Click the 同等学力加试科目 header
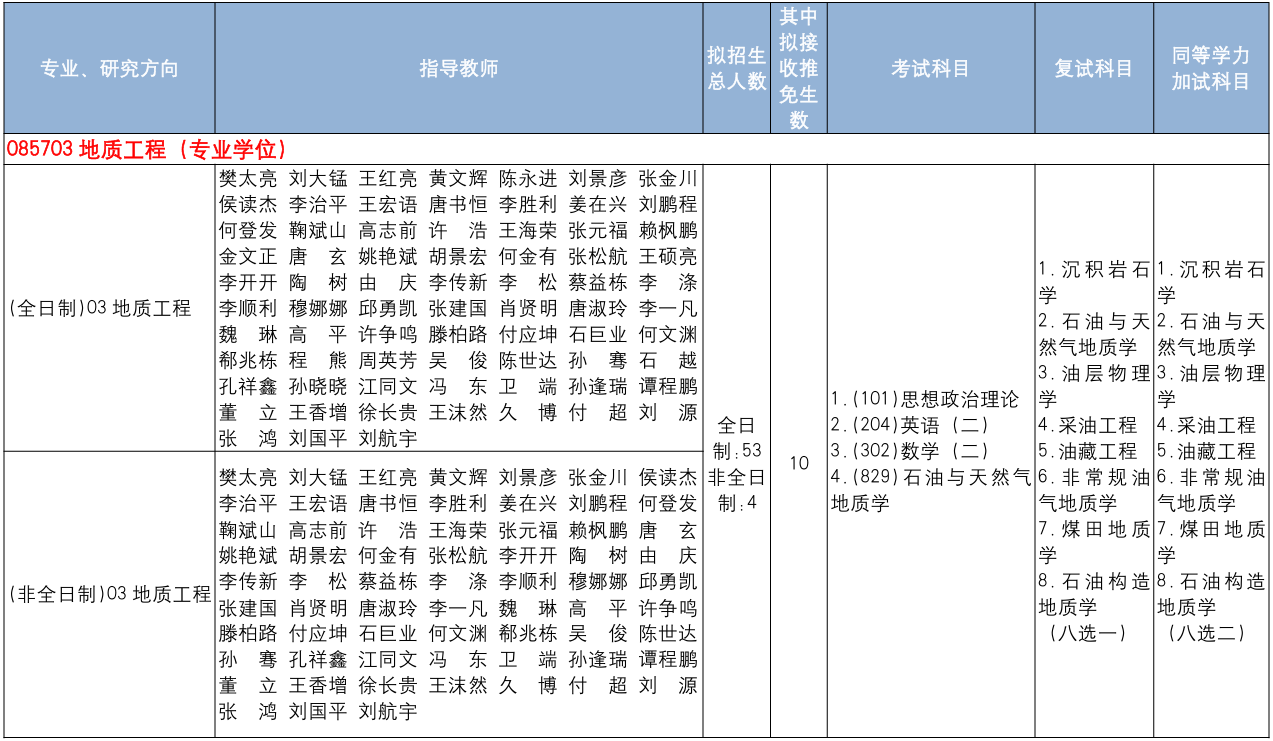 (x=1211, y=69)
